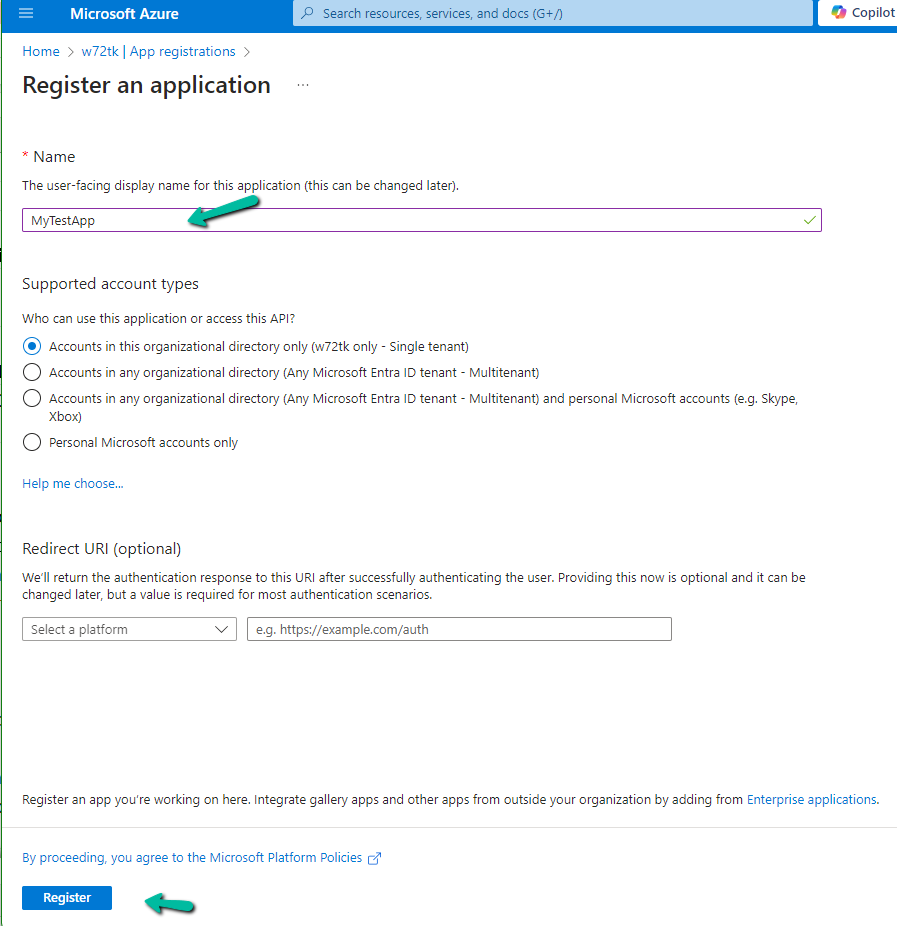Click the Redirect URI input field

(x=459, y=629)
